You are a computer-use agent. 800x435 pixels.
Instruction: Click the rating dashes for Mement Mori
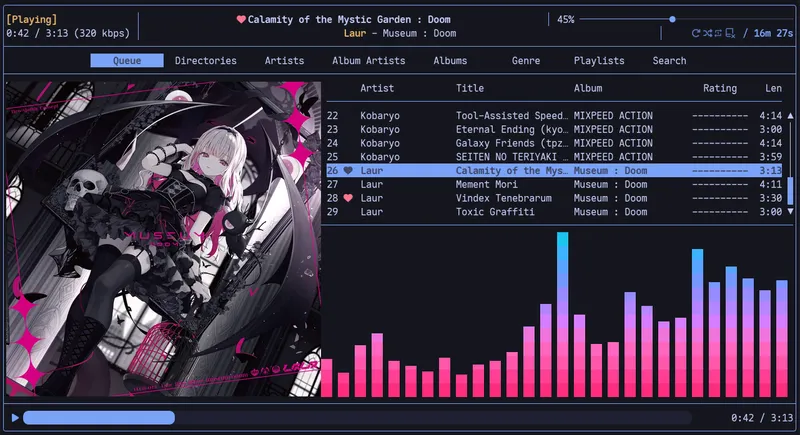(720, 185)
